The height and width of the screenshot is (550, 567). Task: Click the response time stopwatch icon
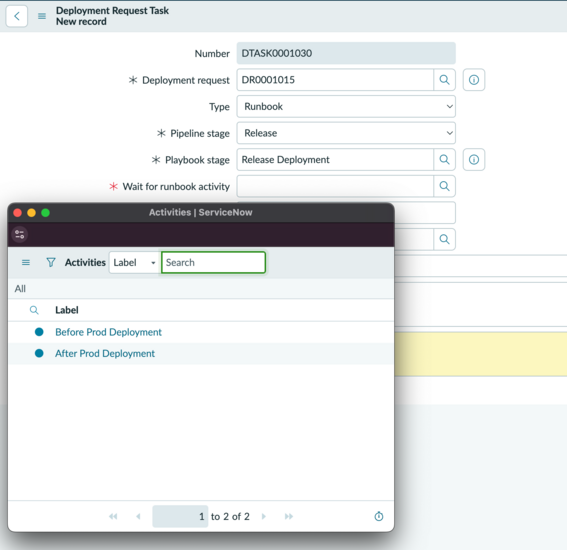coord(379,516)
